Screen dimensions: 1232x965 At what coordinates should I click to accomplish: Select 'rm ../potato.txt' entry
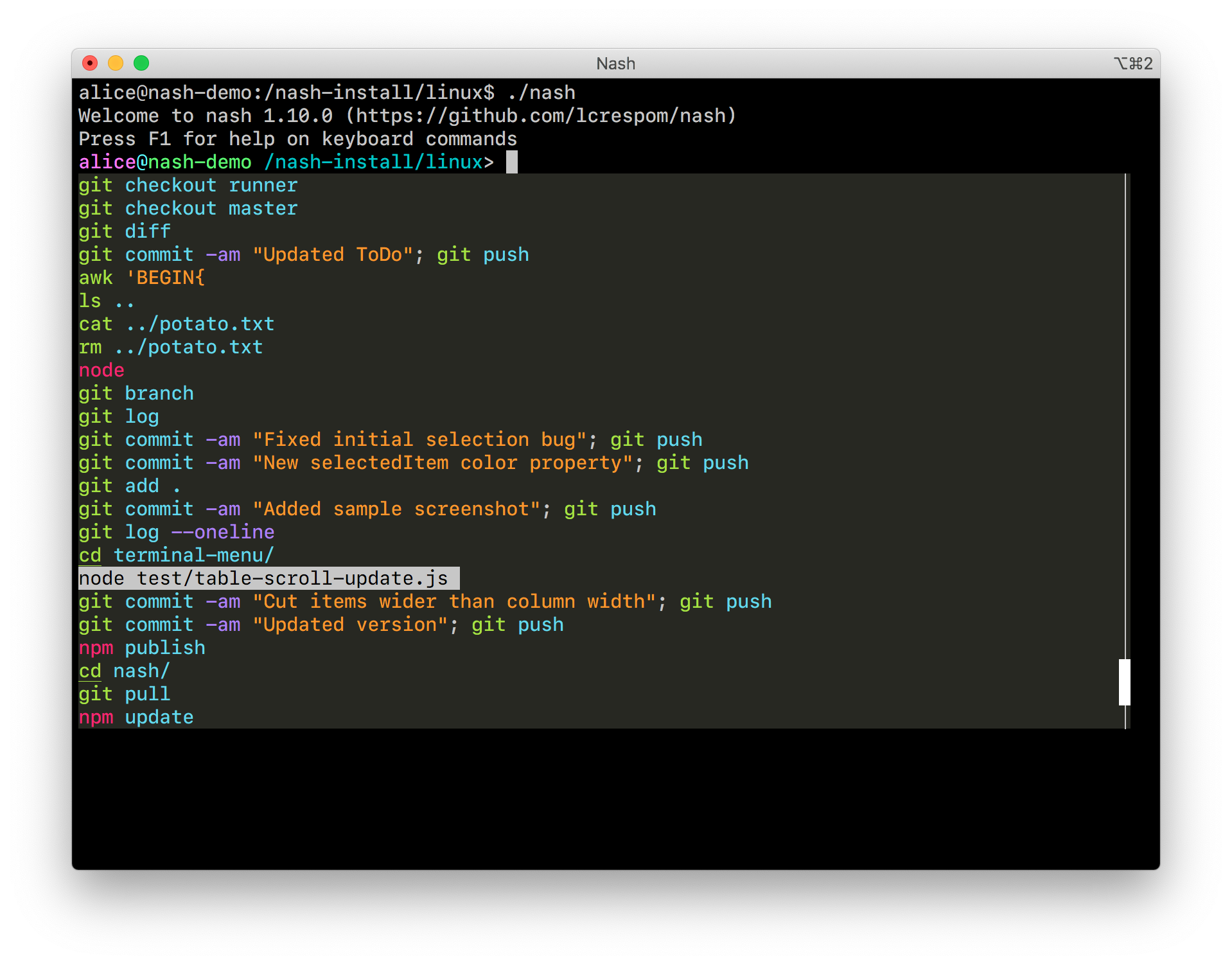click(171, 348)
